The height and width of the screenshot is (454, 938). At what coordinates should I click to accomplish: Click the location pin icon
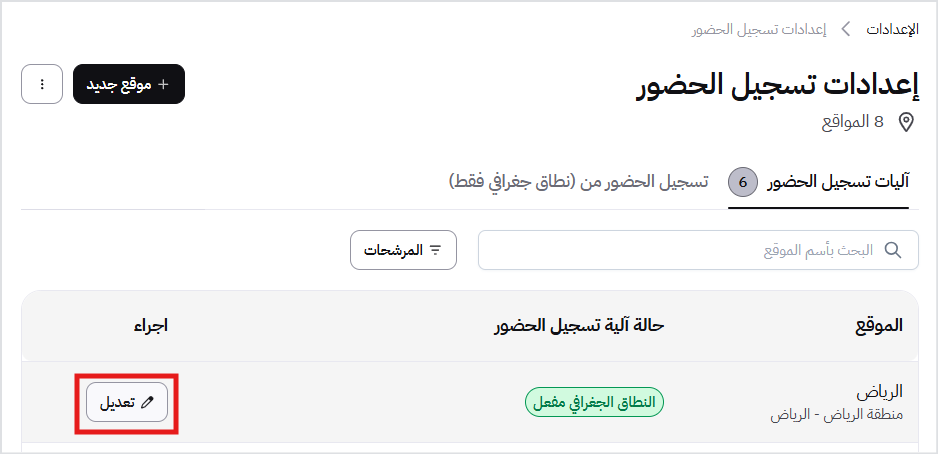tap(906, 122)
